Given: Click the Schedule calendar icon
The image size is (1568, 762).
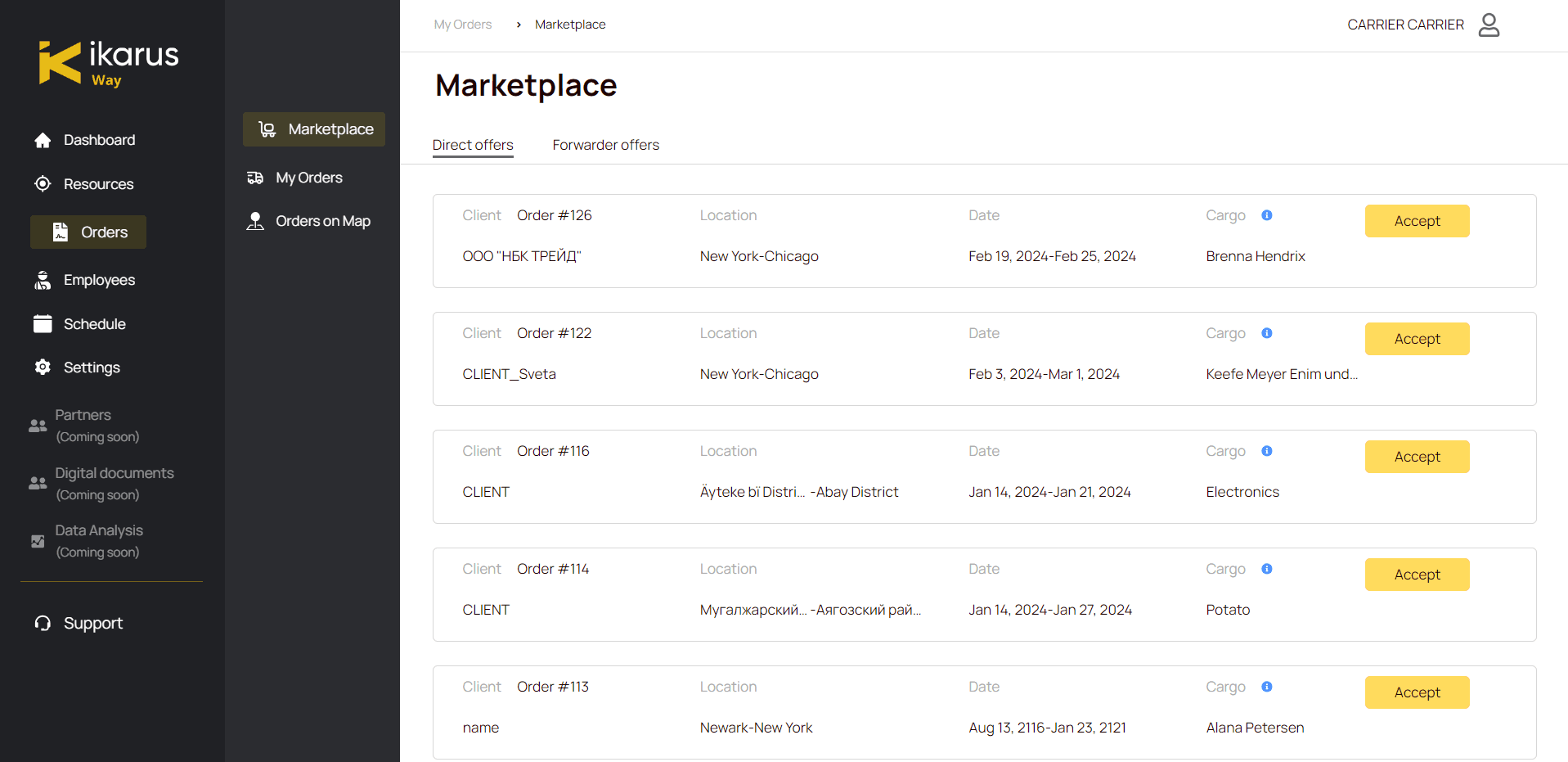Looking at the screenshot, I should point(43,324).
